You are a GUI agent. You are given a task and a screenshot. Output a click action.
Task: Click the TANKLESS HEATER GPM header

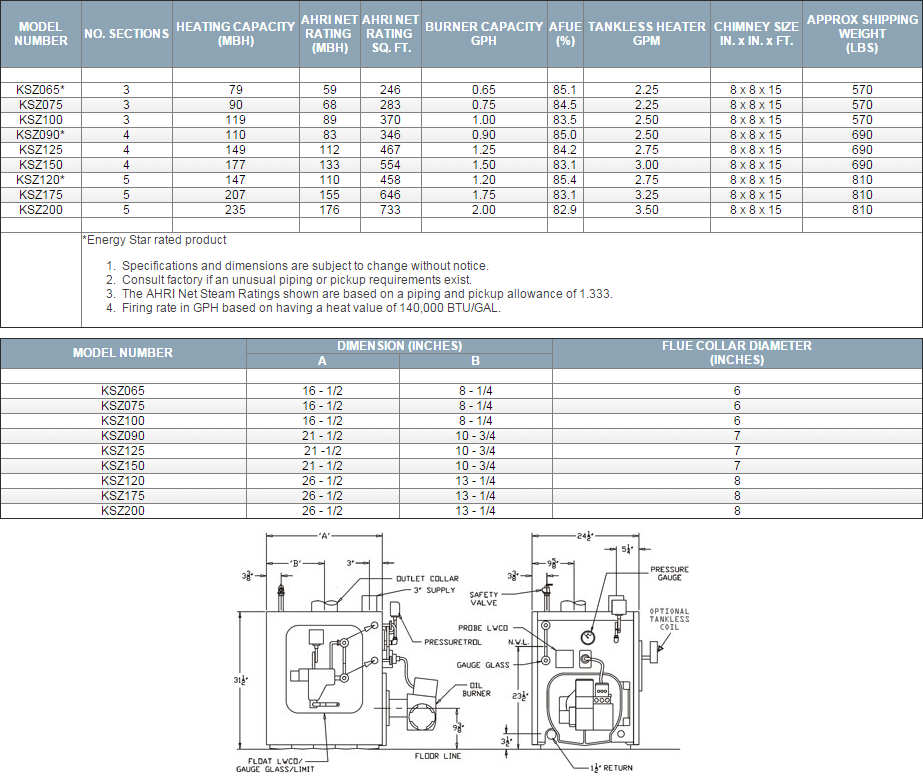point(646,34)
